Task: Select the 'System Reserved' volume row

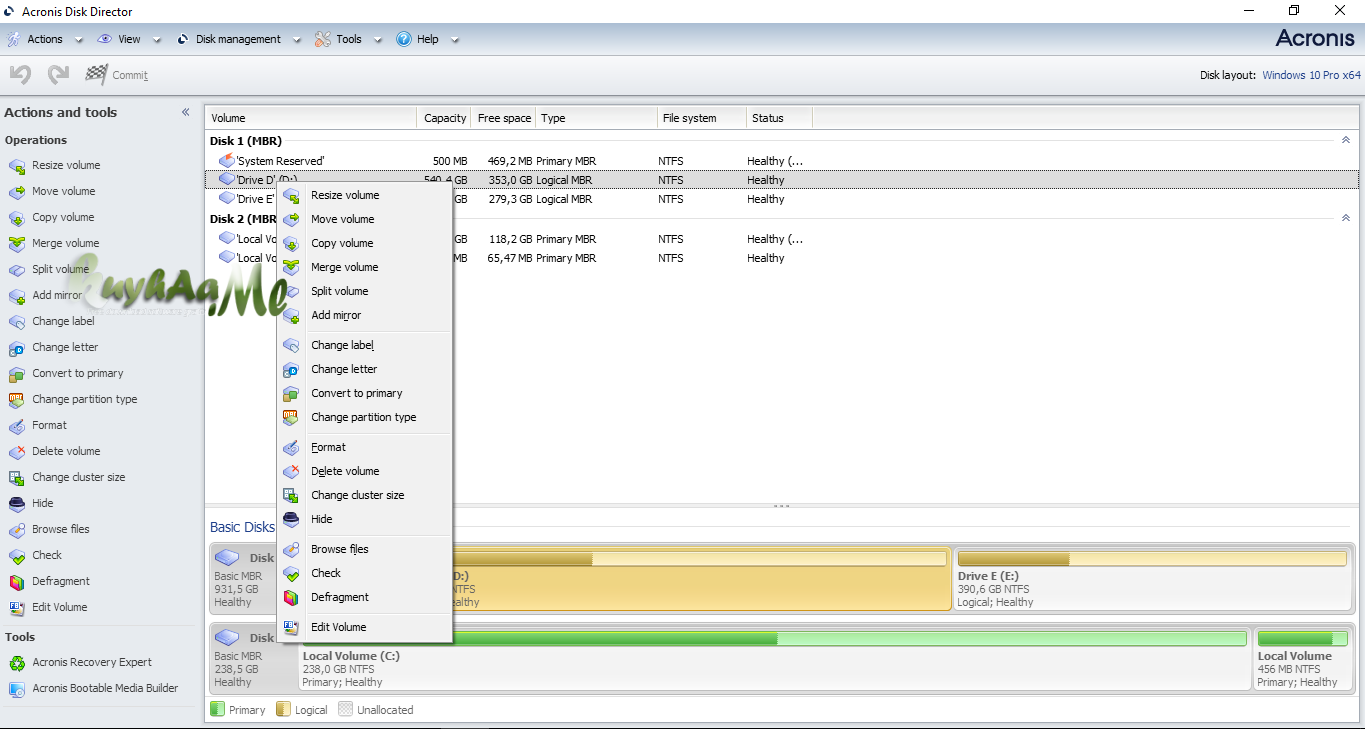Action: (782, 160)
